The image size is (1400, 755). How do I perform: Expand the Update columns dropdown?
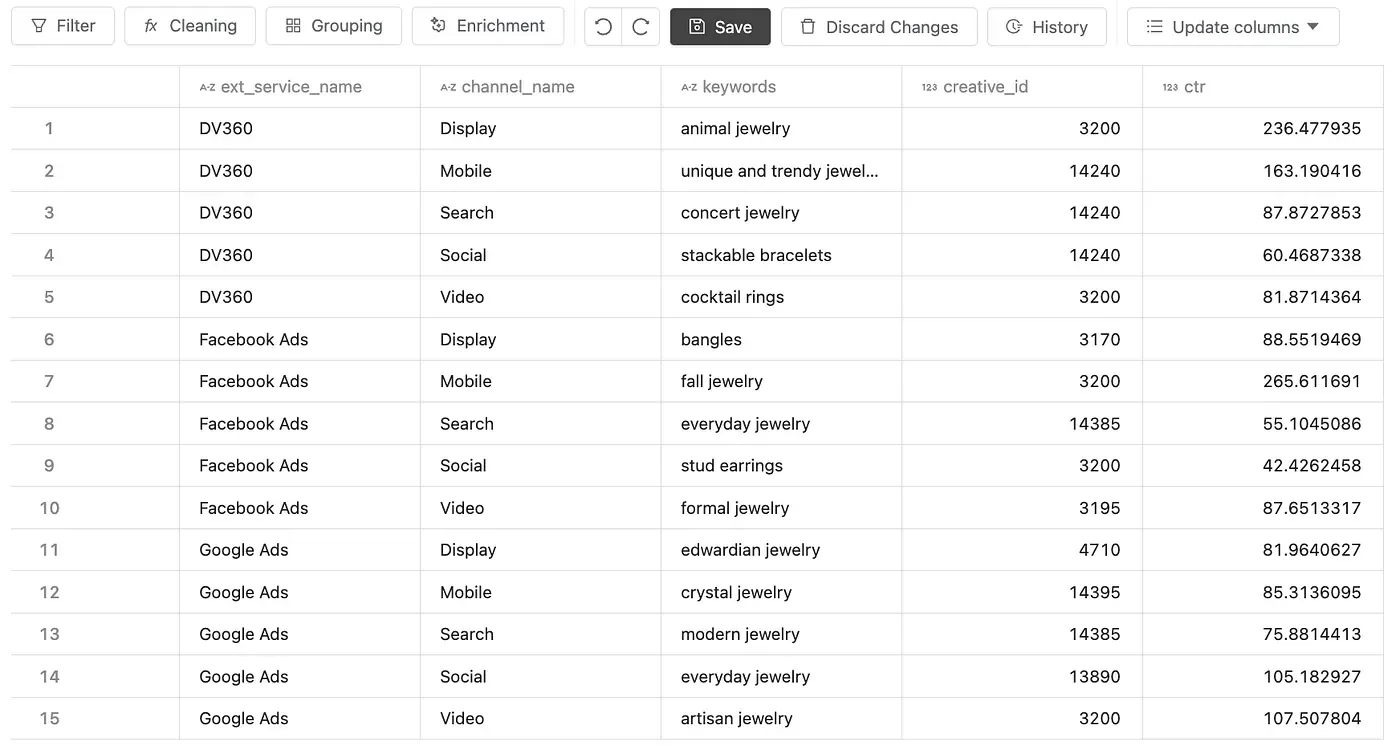point(1233,27)
